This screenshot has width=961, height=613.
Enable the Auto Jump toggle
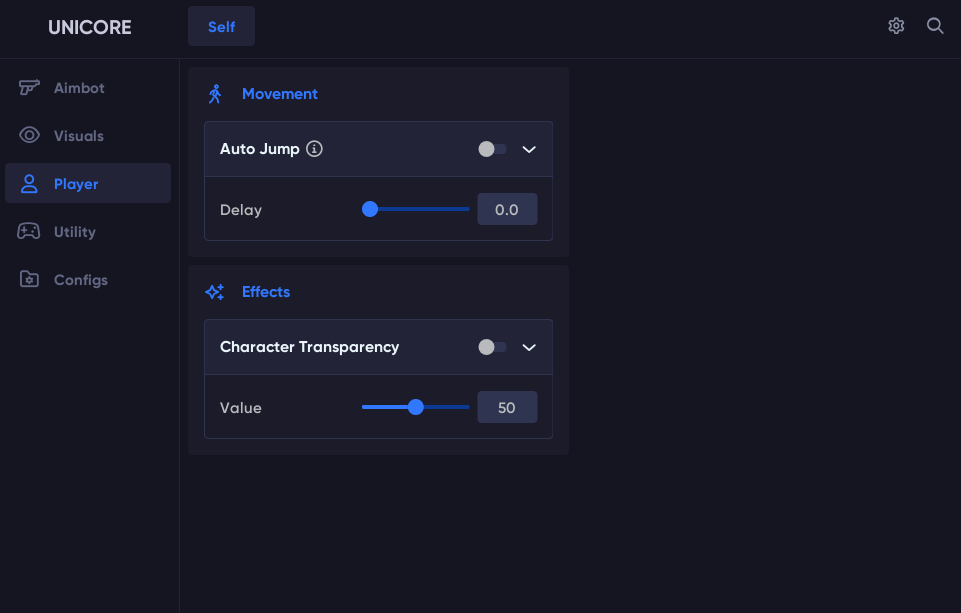coord(492,149)
